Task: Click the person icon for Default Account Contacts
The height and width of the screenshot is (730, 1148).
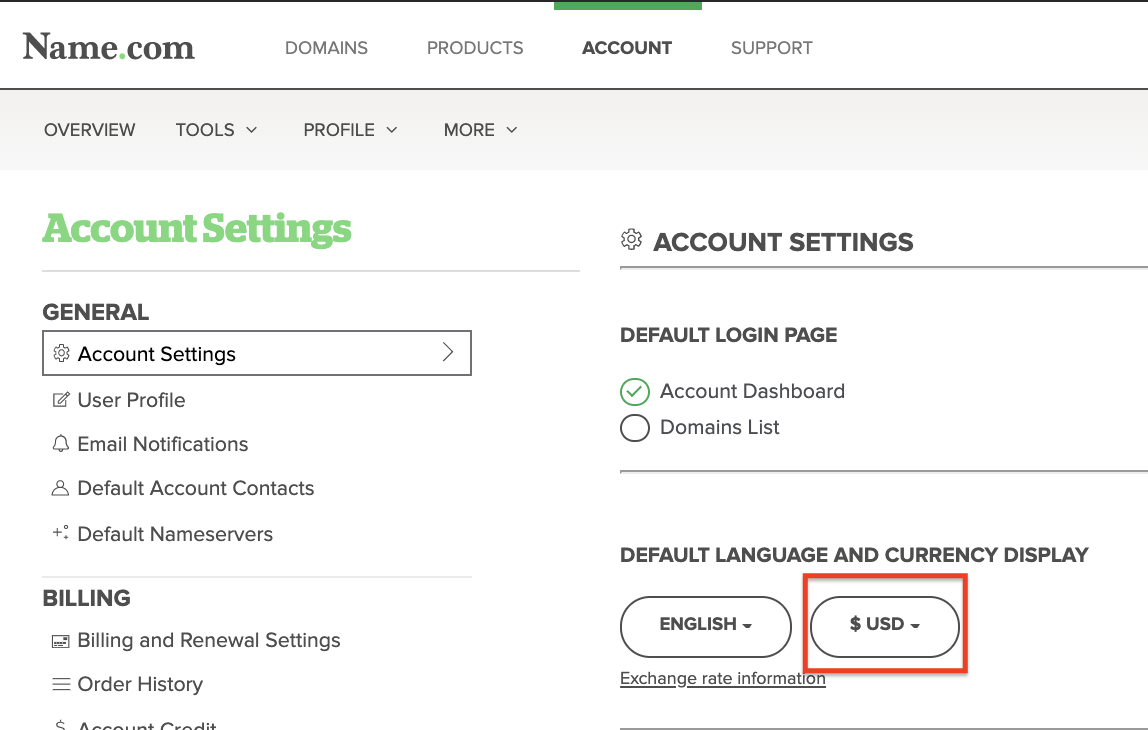Action: (60, 488)
